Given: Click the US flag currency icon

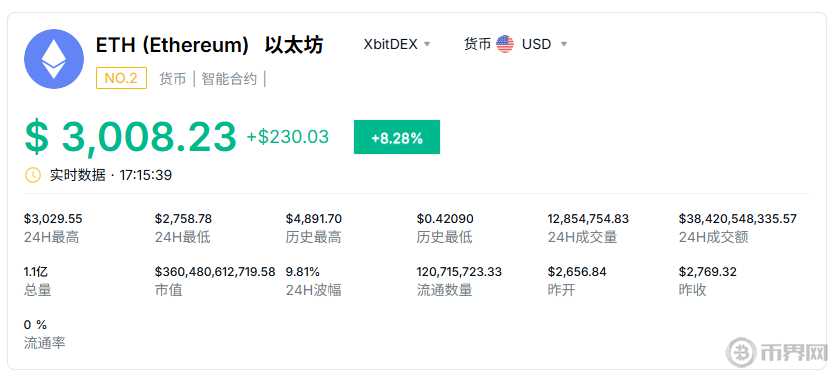Looking at the screenshot, I should (505, 44).
